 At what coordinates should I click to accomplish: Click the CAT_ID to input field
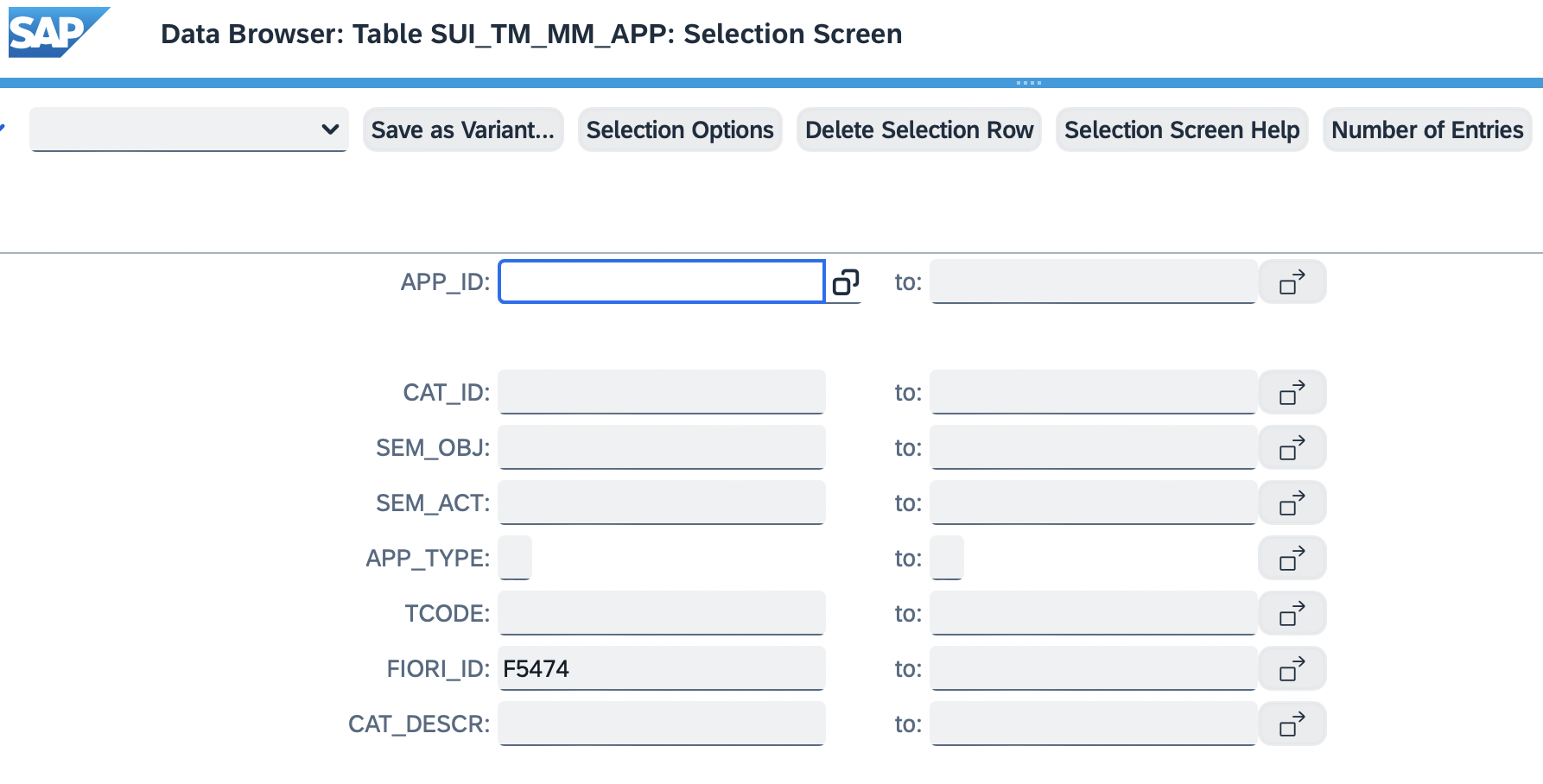[x=1094, y=393]
